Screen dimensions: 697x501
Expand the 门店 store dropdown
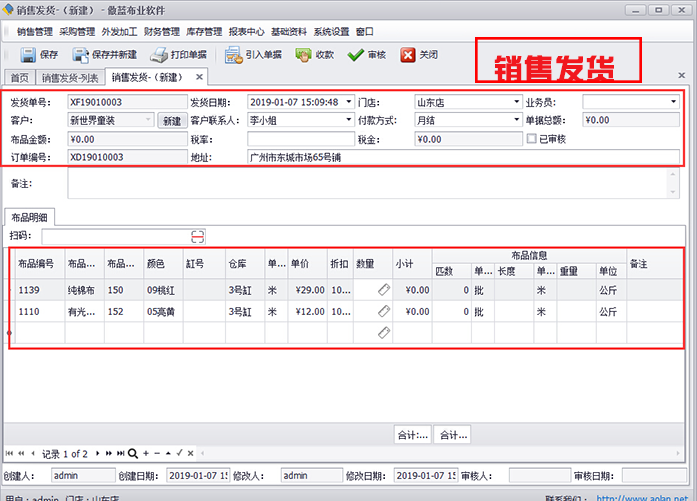512,102
